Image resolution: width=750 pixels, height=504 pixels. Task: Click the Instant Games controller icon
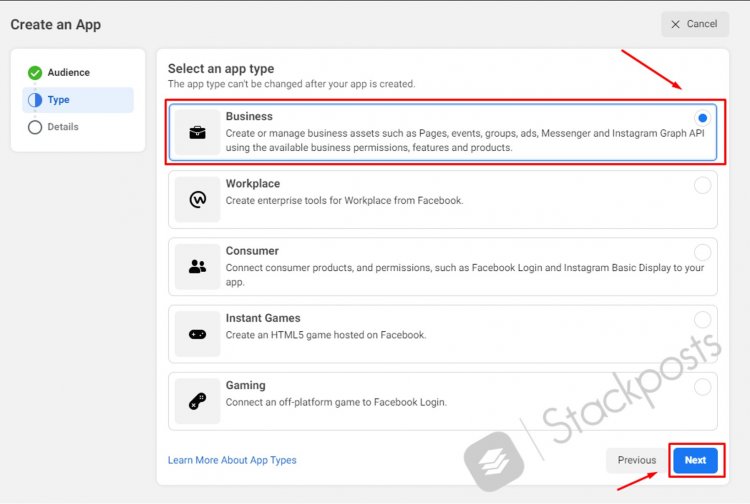(198, 334)
